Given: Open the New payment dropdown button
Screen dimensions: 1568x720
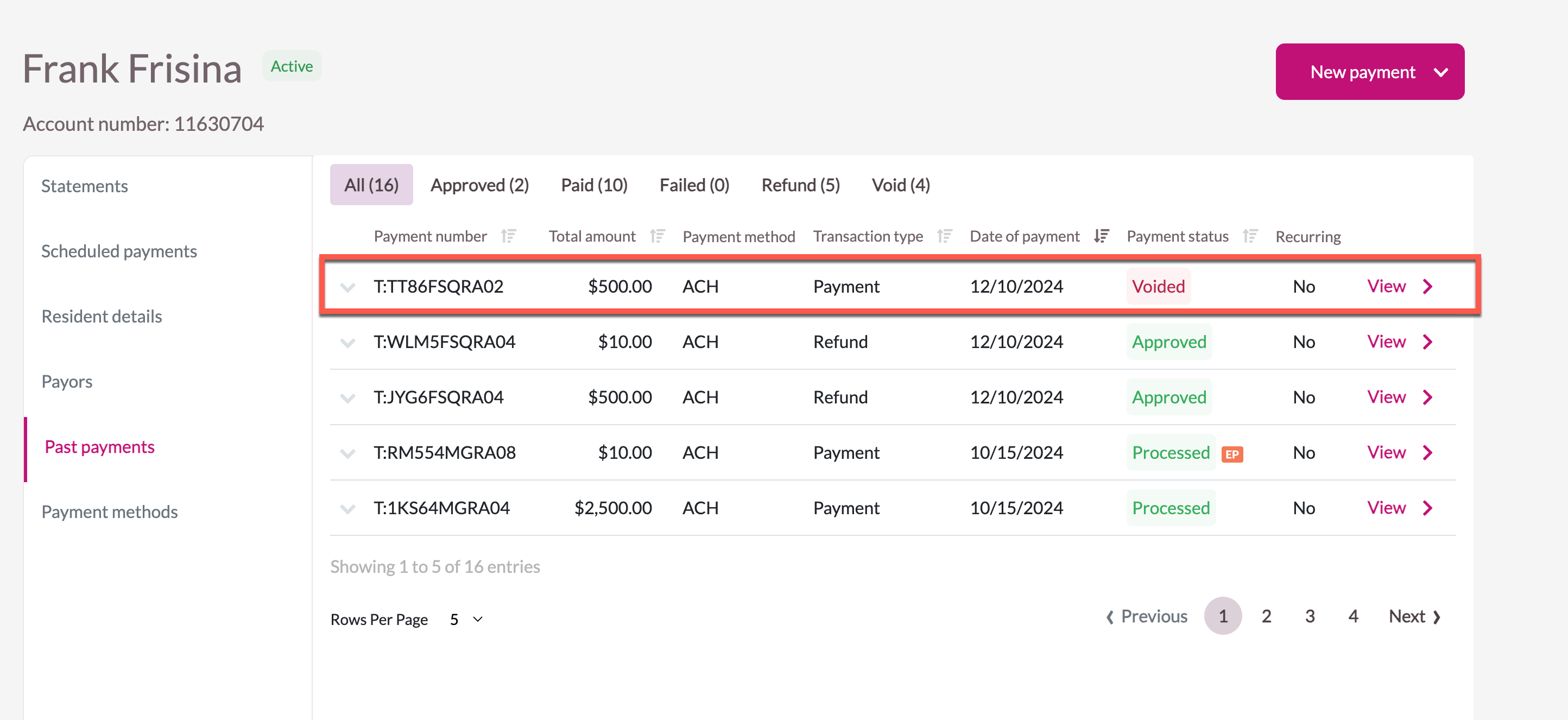Looking at the screenshot, I should (1370, 72).
